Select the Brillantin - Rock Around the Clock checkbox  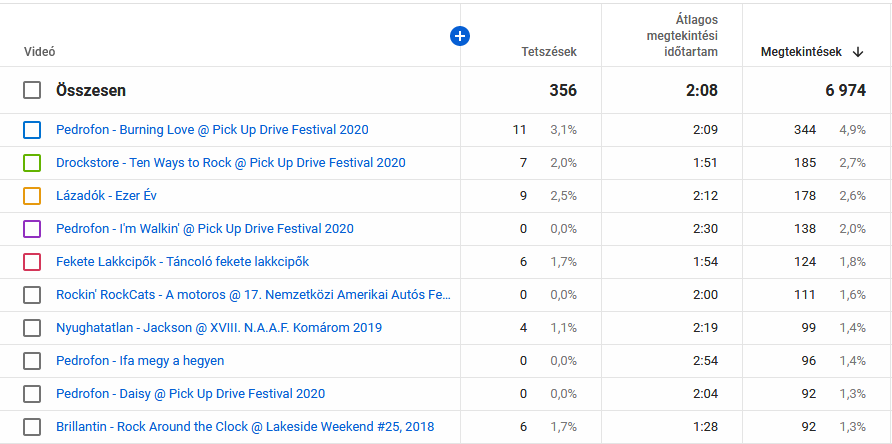pyautogui.click(x=32, y=427)
